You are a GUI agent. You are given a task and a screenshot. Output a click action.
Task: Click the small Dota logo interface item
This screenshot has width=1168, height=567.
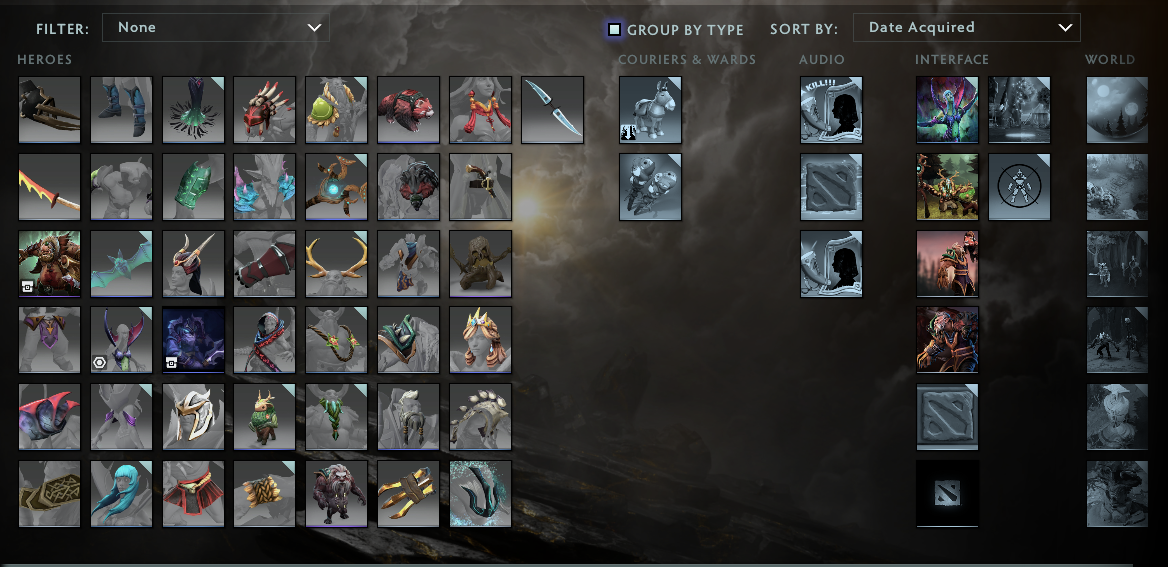(948, 494)
